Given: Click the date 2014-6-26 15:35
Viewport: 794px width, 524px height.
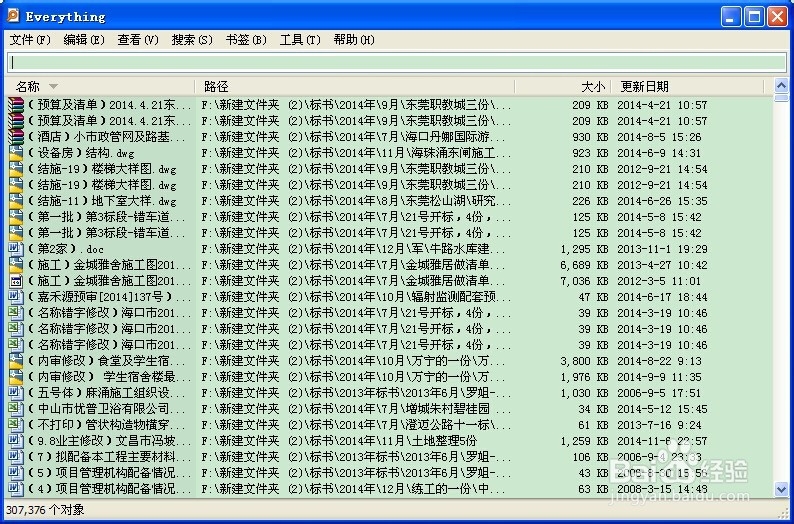Looking at the screenshot, I should pos(662,201).
